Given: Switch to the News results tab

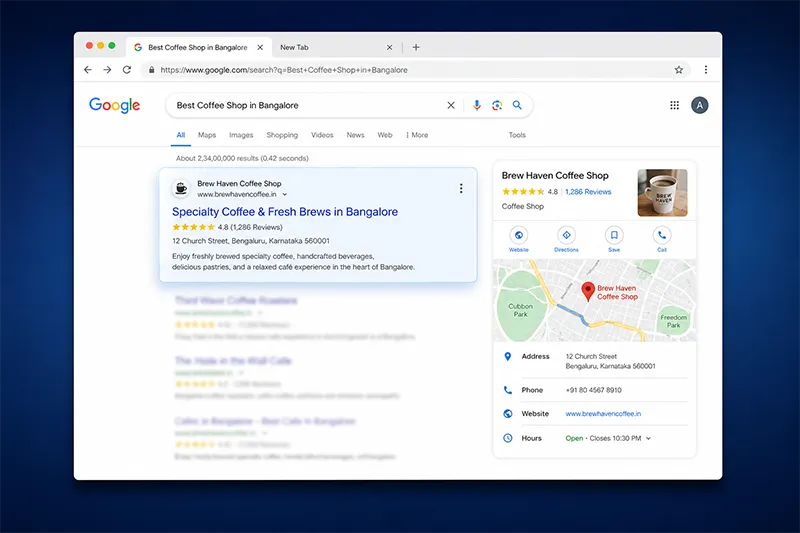Looking at the screenshot, I should click(355, 135).
